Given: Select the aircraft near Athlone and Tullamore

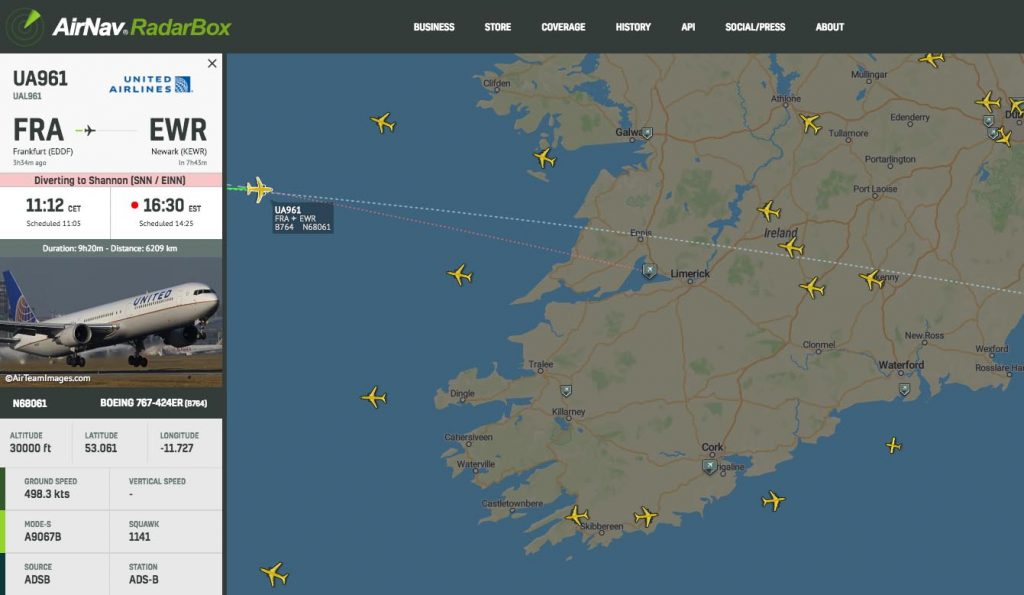Looking at the screenshot, I should (810, 123).
